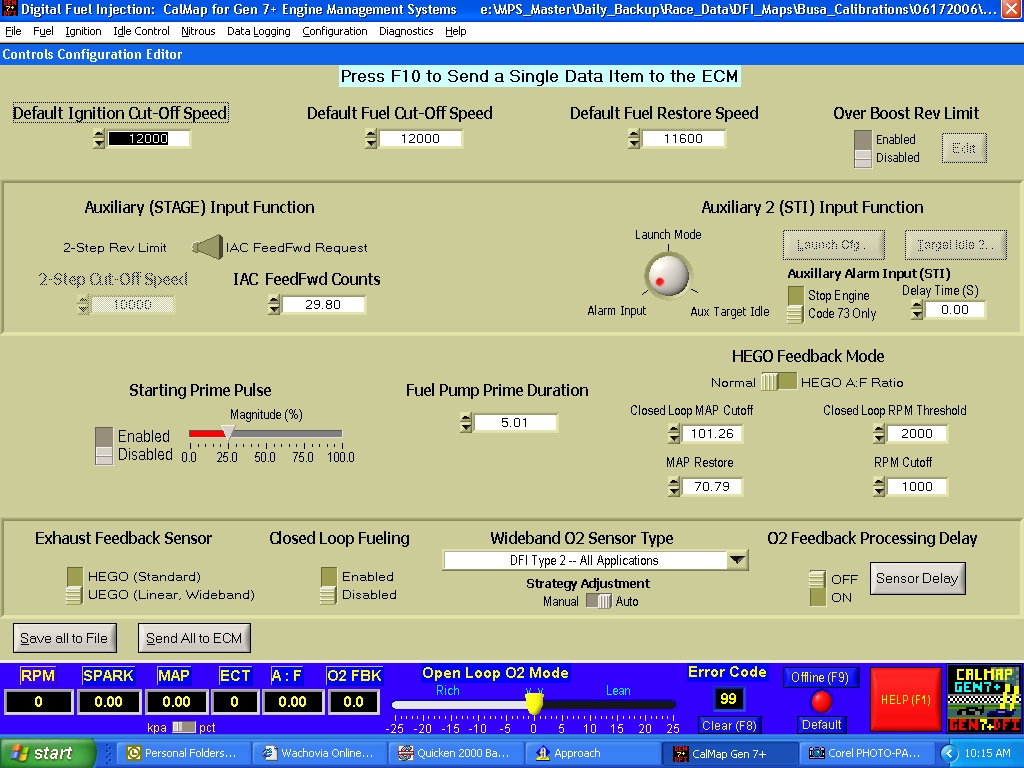Click the Sensor Delay button
1024x768 pixels.
coord(917,579)
